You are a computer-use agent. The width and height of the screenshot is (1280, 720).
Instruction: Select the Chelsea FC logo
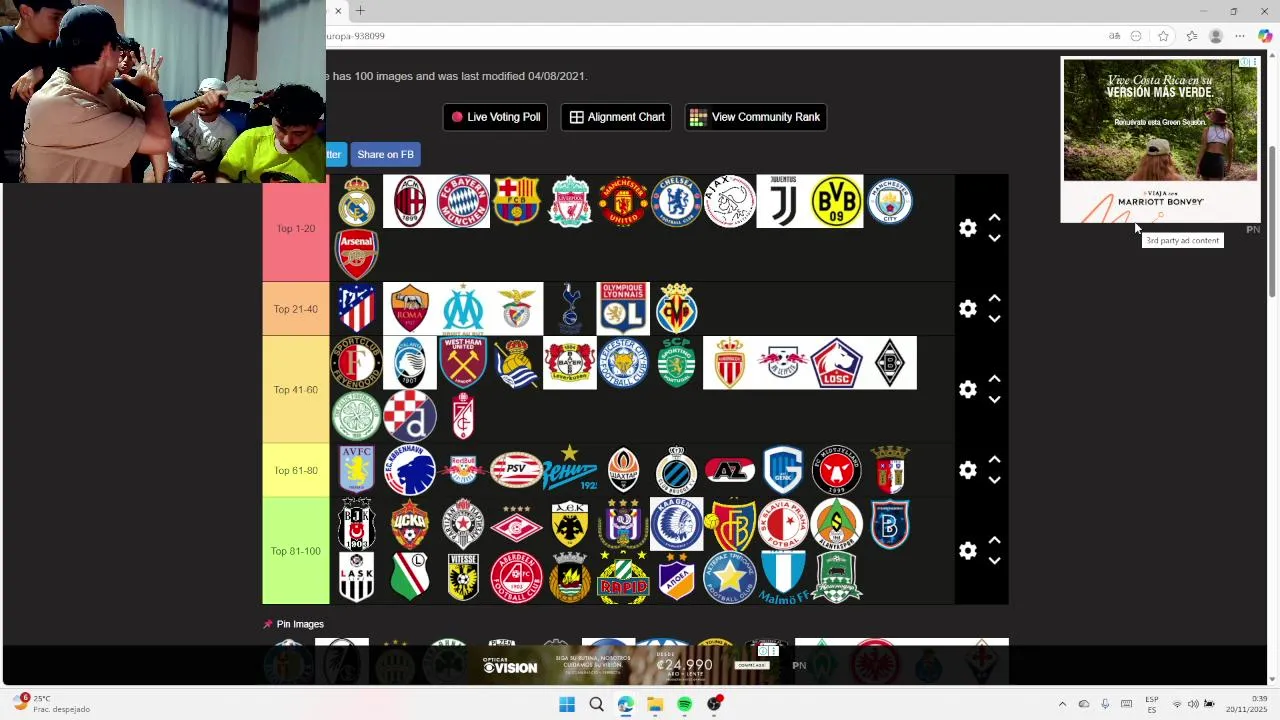pos(676,201)
